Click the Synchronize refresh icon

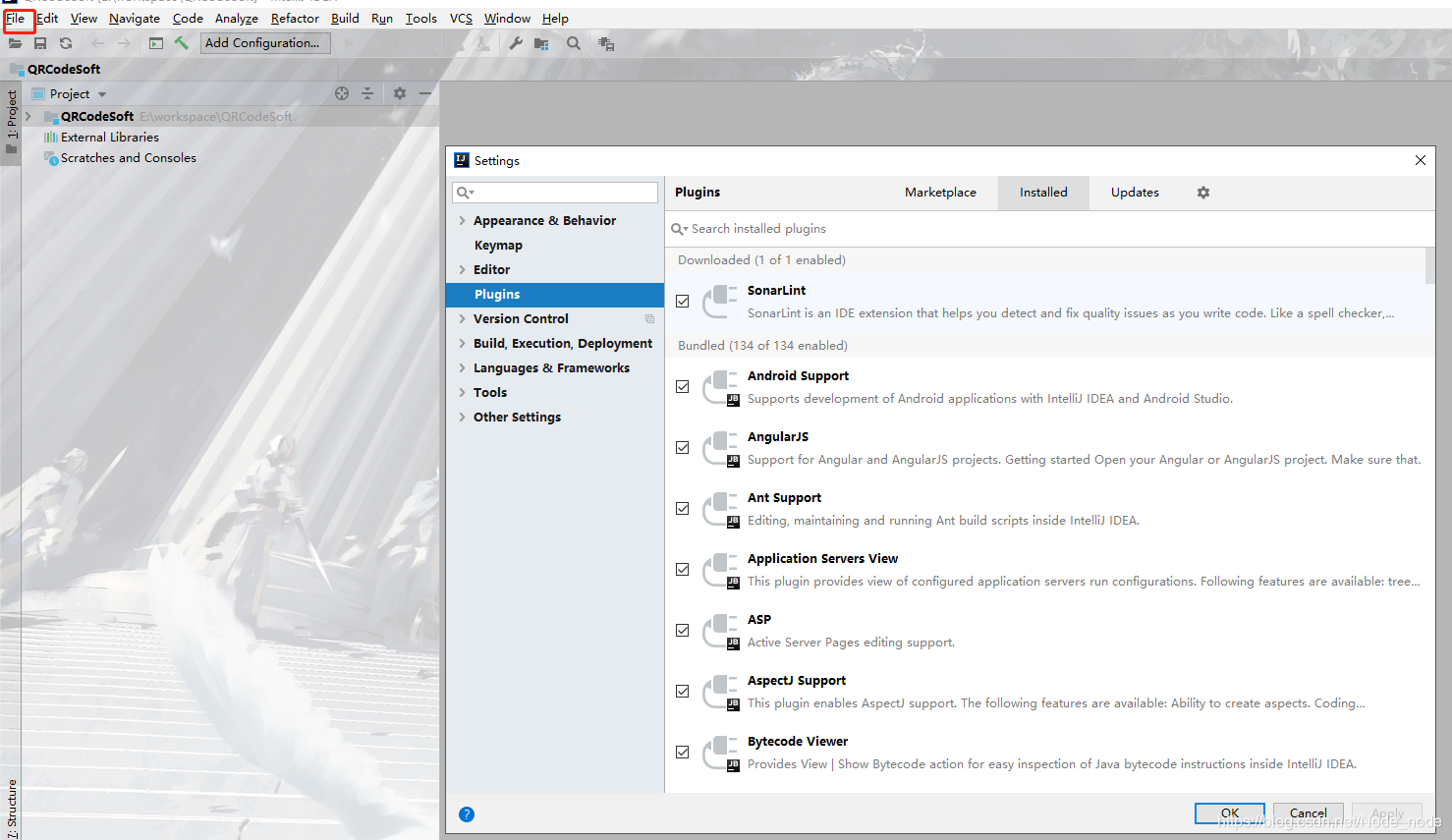pos(66,43)
